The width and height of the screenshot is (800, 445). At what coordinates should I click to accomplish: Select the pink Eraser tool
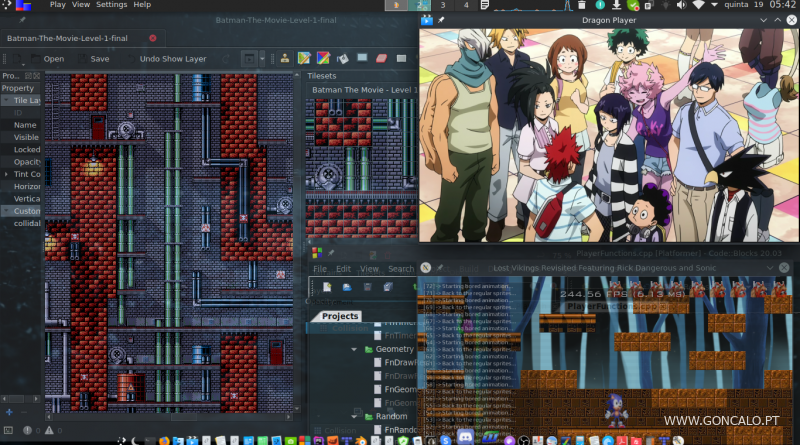pos(382,58)
